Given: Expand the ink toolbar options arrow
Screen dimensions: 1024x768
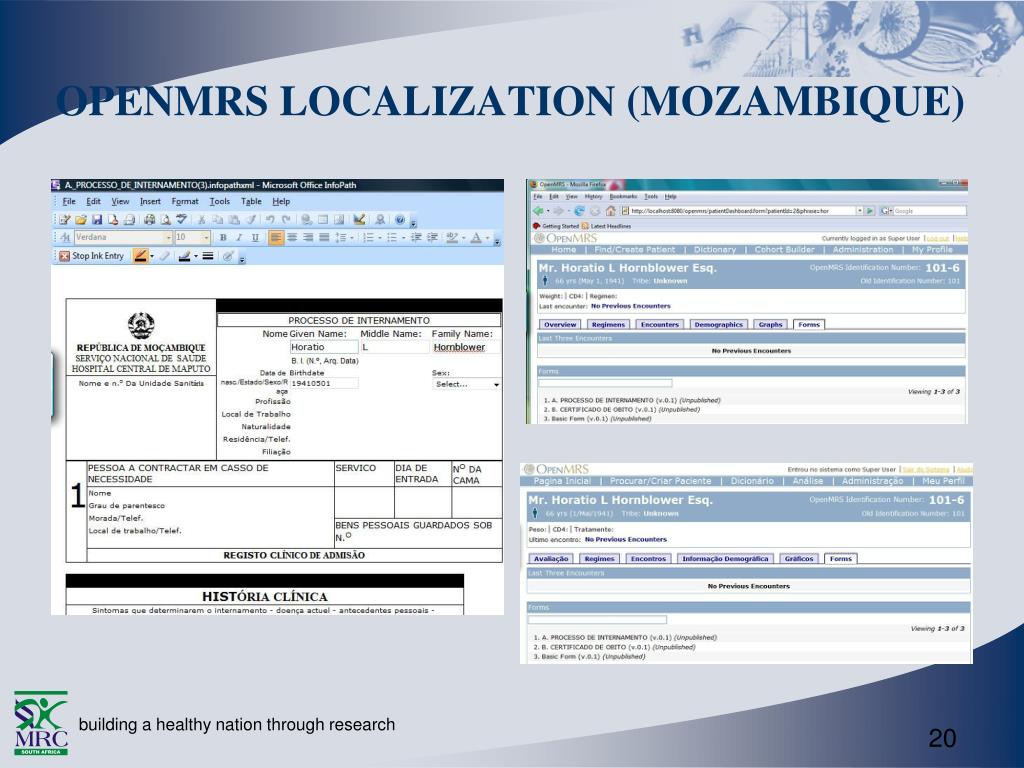Looking at the screenshot, I should (242, 261).
